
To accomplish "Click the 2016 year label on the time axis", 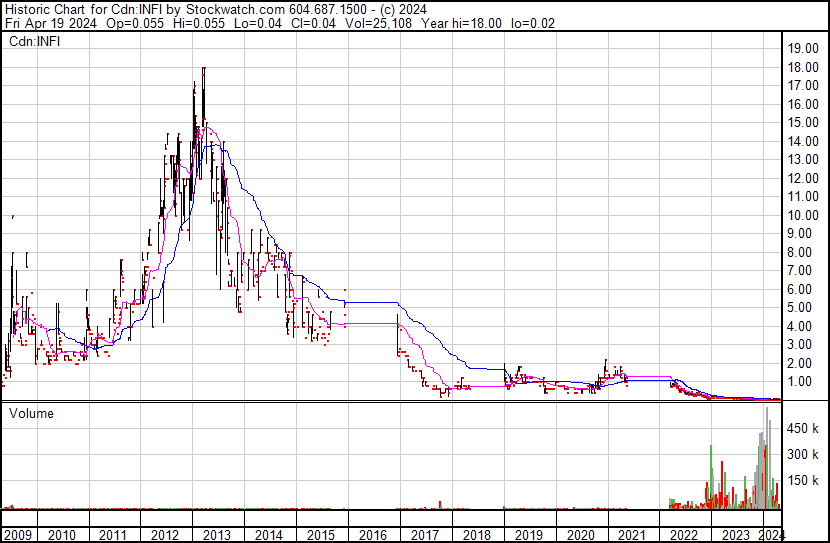I will tap(373, 535).
